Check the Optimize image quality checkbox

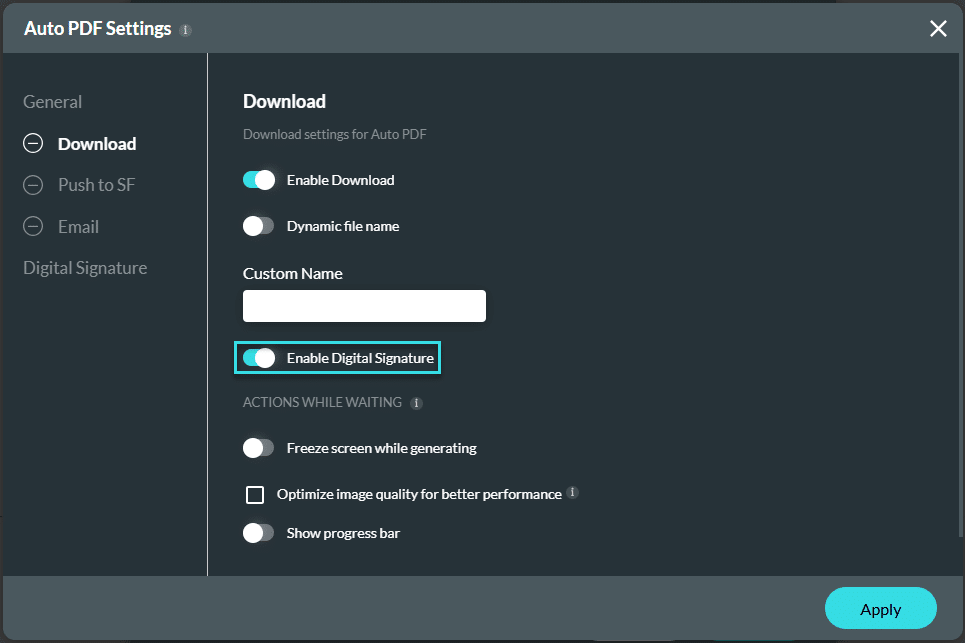click(x=255, y=494)
